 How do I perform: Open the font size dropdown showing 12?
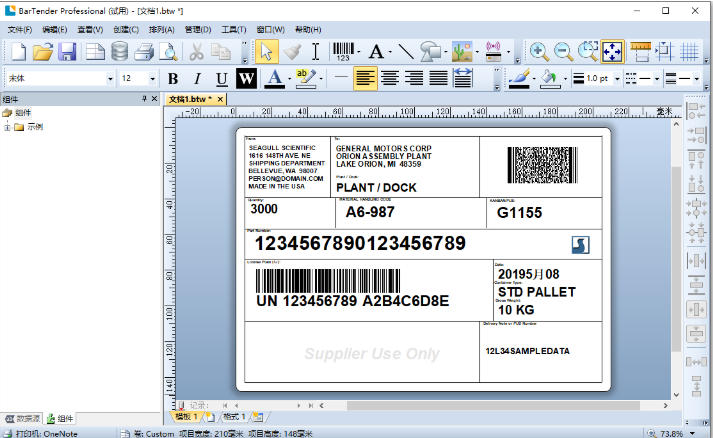pyautogui.click(x=152, y=78)
